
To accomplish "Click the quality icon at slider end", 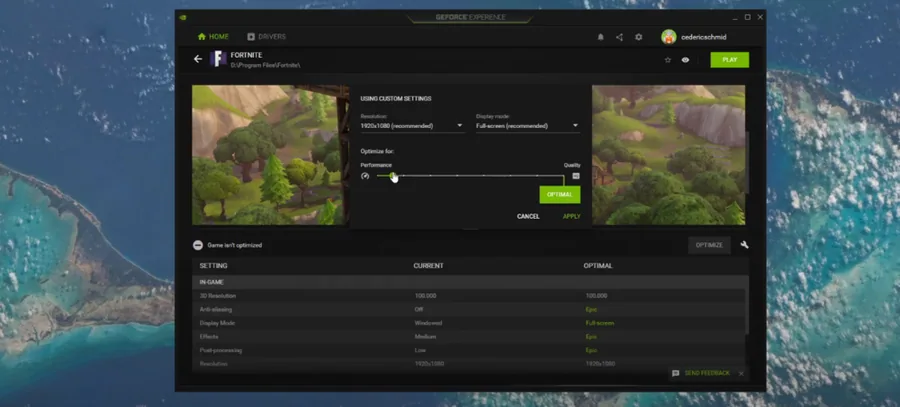I will (576, 176).
